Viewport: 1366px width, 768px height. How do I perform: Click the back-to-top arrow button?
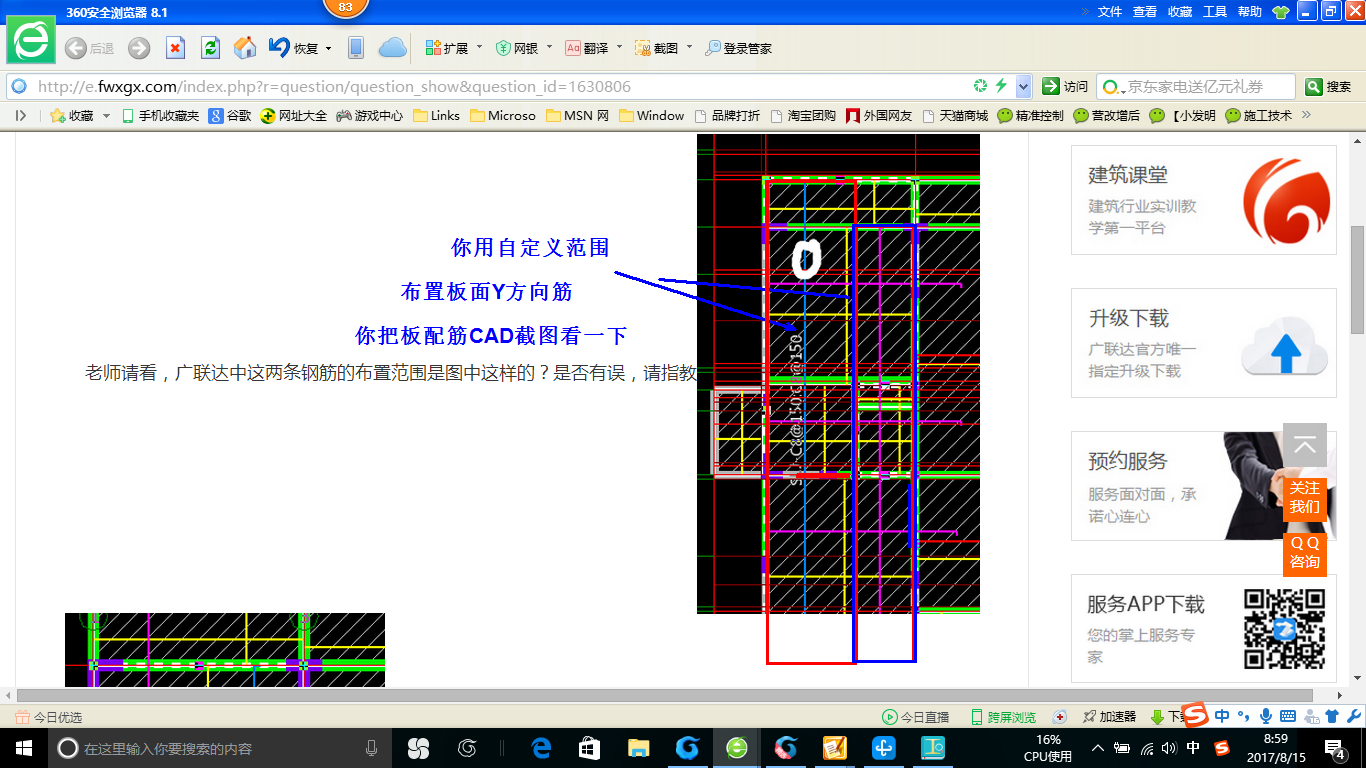coord(1305,445)
